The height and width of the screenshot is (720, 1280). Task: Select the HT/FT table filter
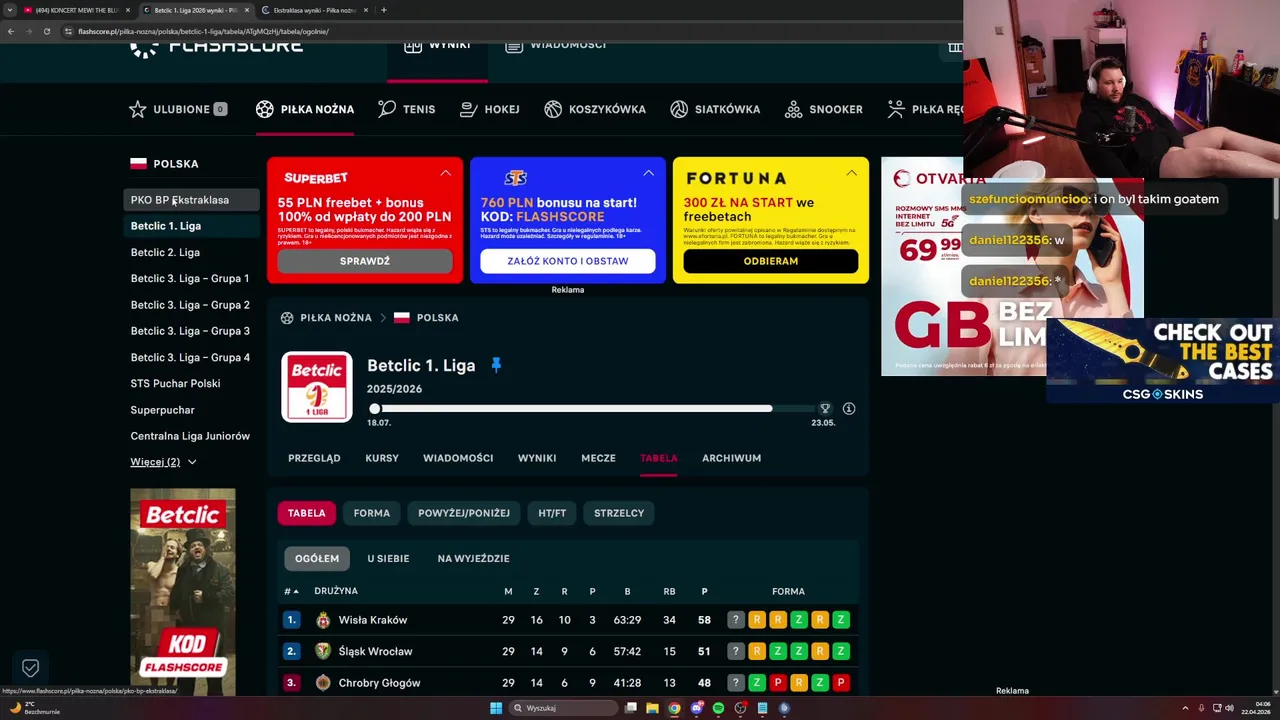(x=552, y=513)
